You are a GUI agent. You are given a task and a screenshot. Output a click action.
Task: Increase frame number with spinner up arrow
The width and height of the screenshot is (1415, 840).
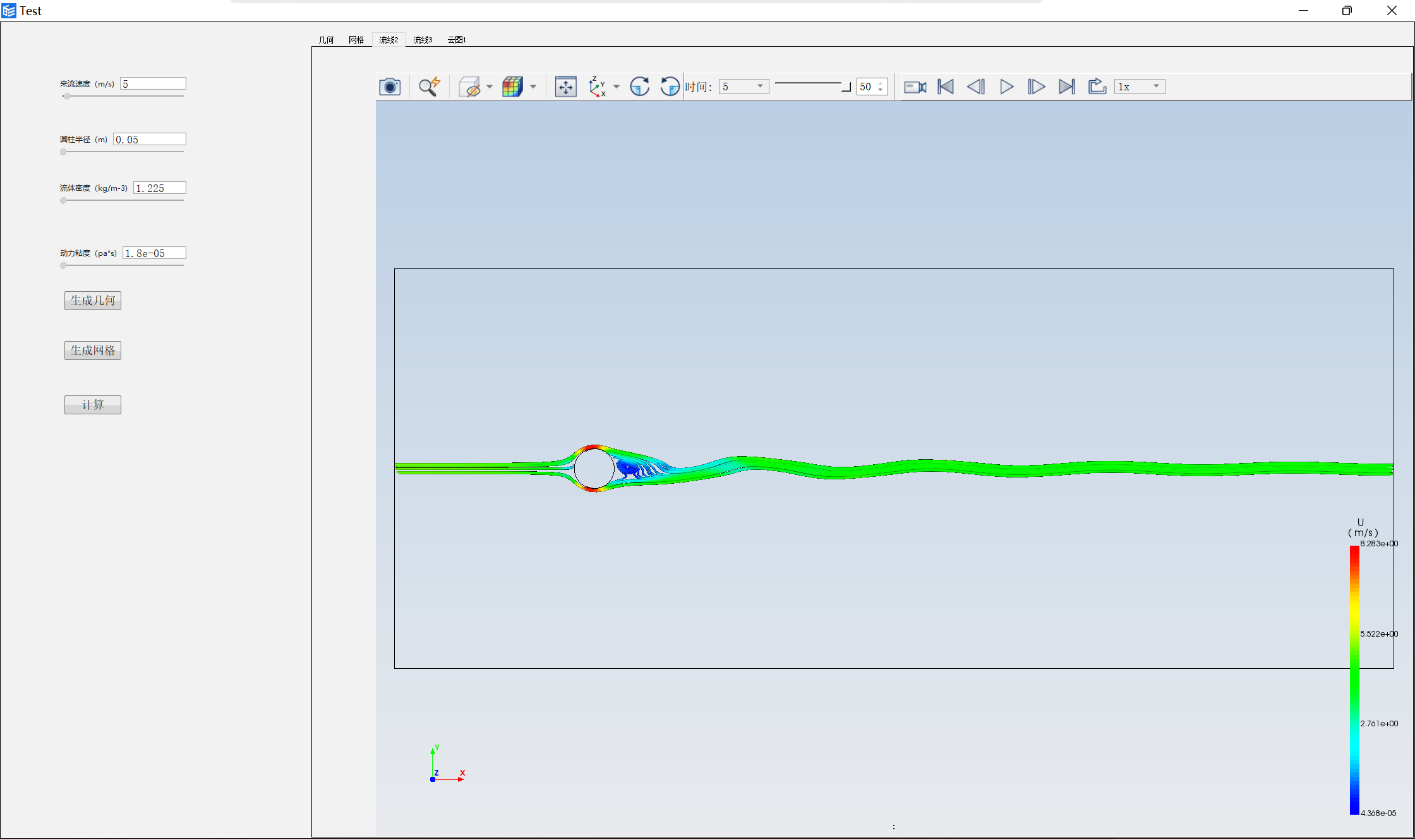pos(881,83)
